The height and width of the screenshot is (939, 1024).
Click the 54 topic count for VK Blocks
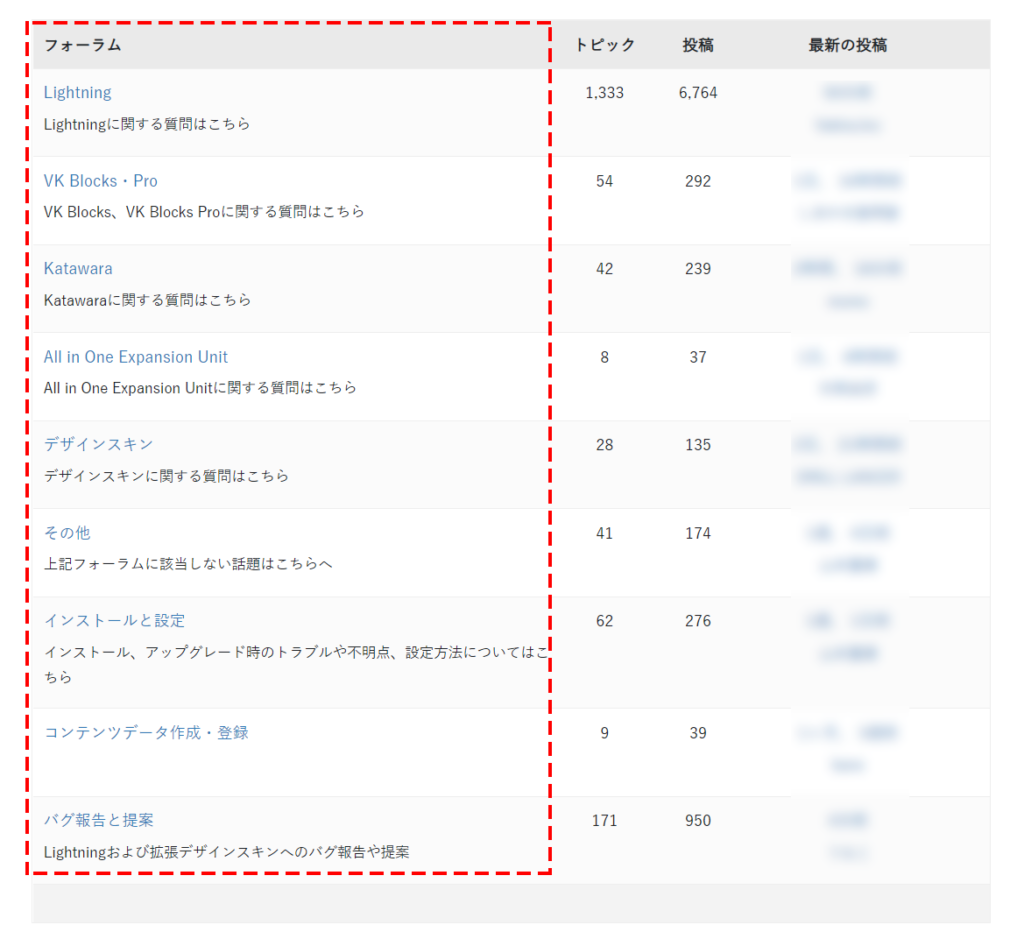(x=604, y=181)
